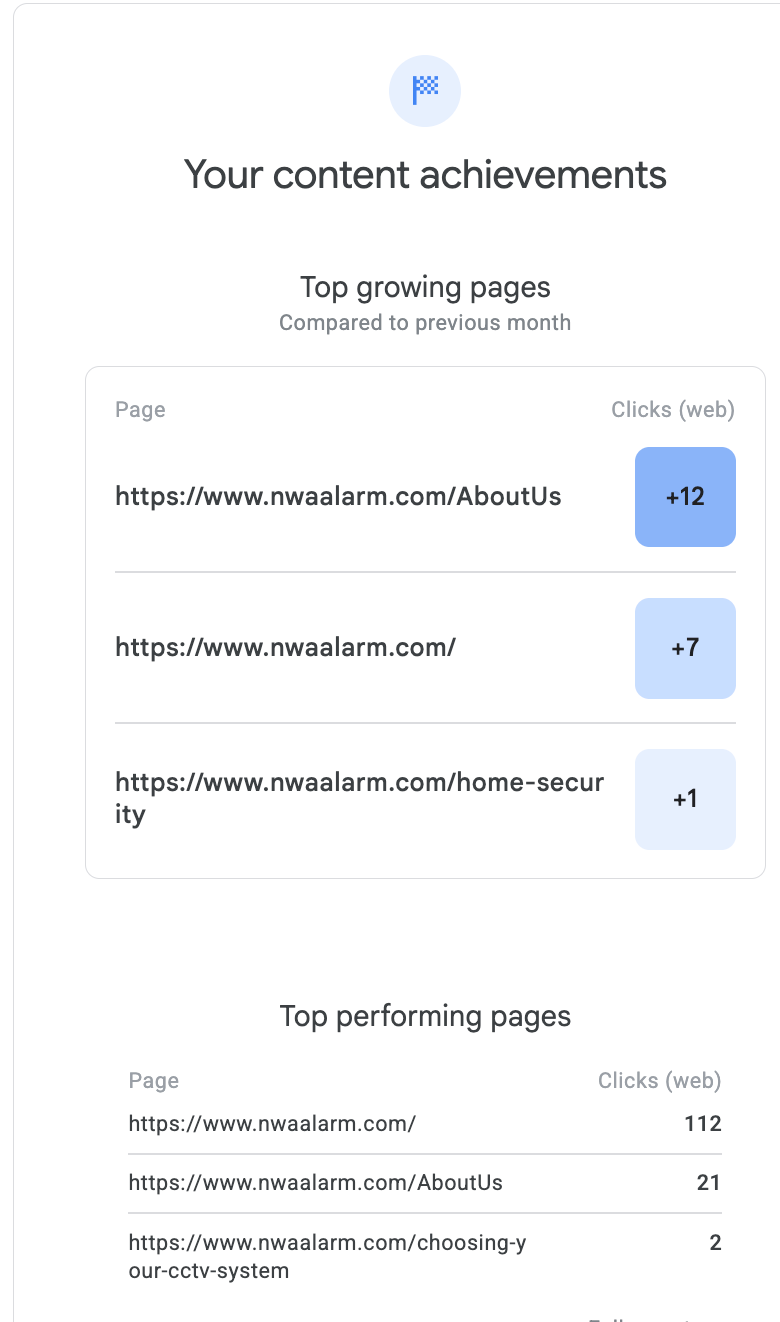The height and width of the screenshot is (1322, 780).
Task: Click Clicks (web) header in growing table
Action: point(673,409)
